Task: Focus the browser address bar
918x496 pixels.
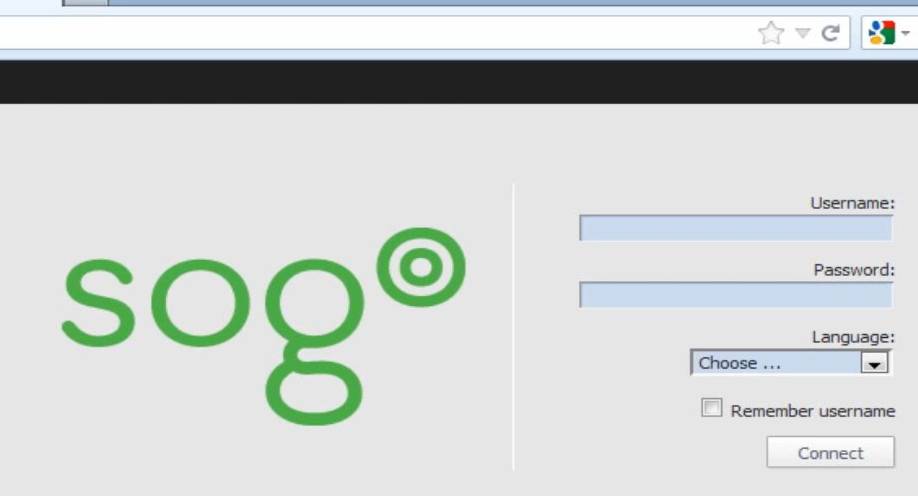Action: click(375, 33)
